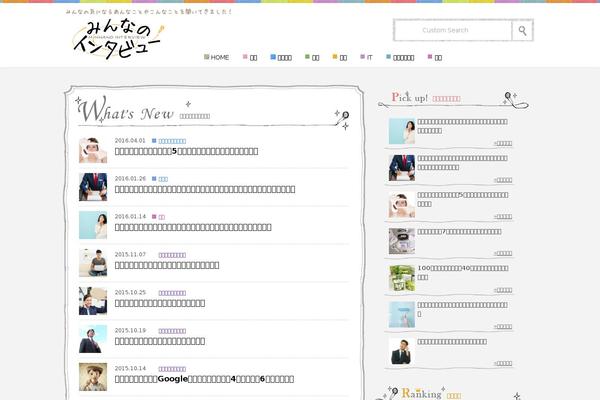Click the purple category tag beside 2015.10.19

pyautogui.click(x=172, y=331)
